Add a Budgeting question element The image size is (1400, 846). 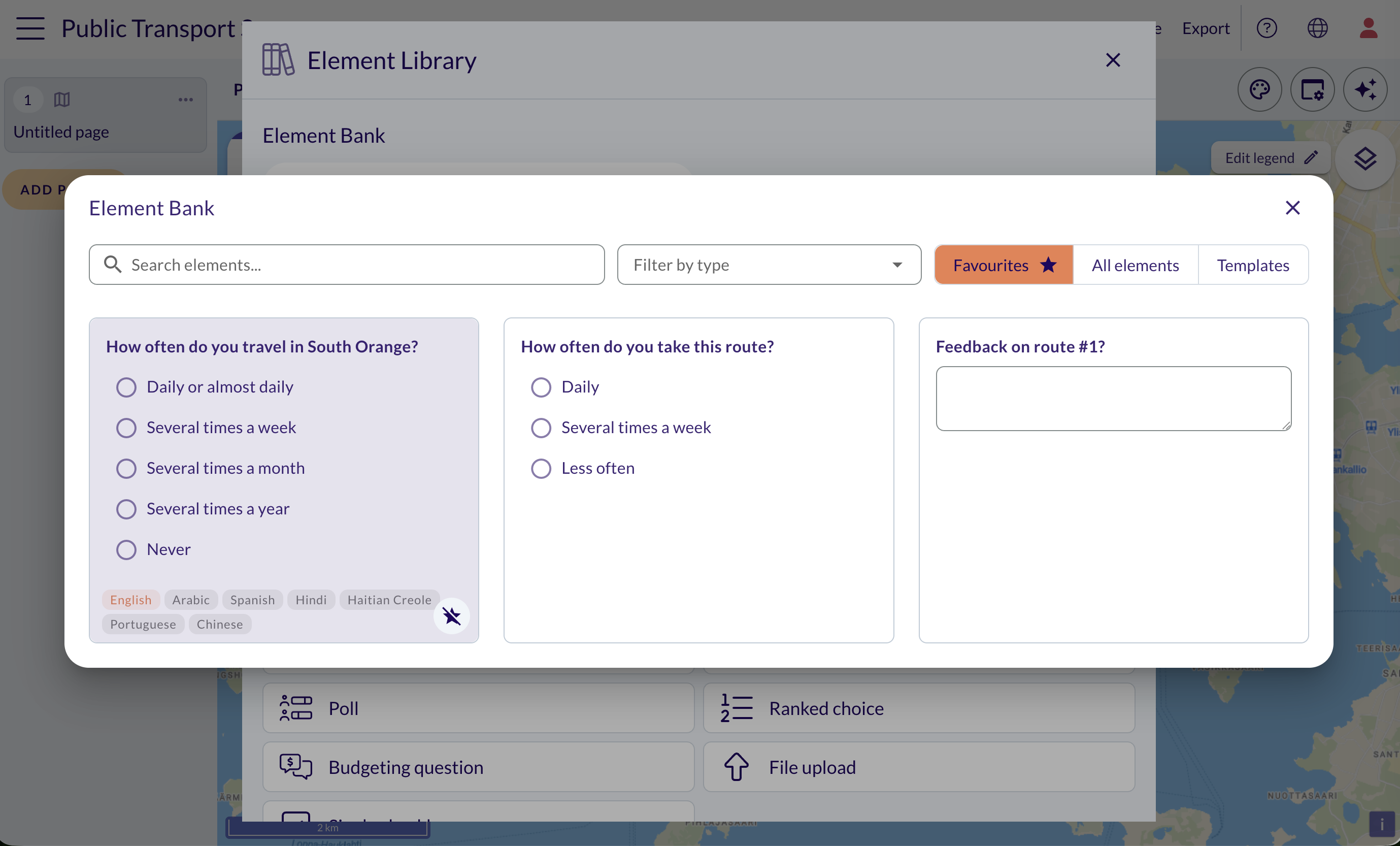pyautogui.click(x=478, y=767)
